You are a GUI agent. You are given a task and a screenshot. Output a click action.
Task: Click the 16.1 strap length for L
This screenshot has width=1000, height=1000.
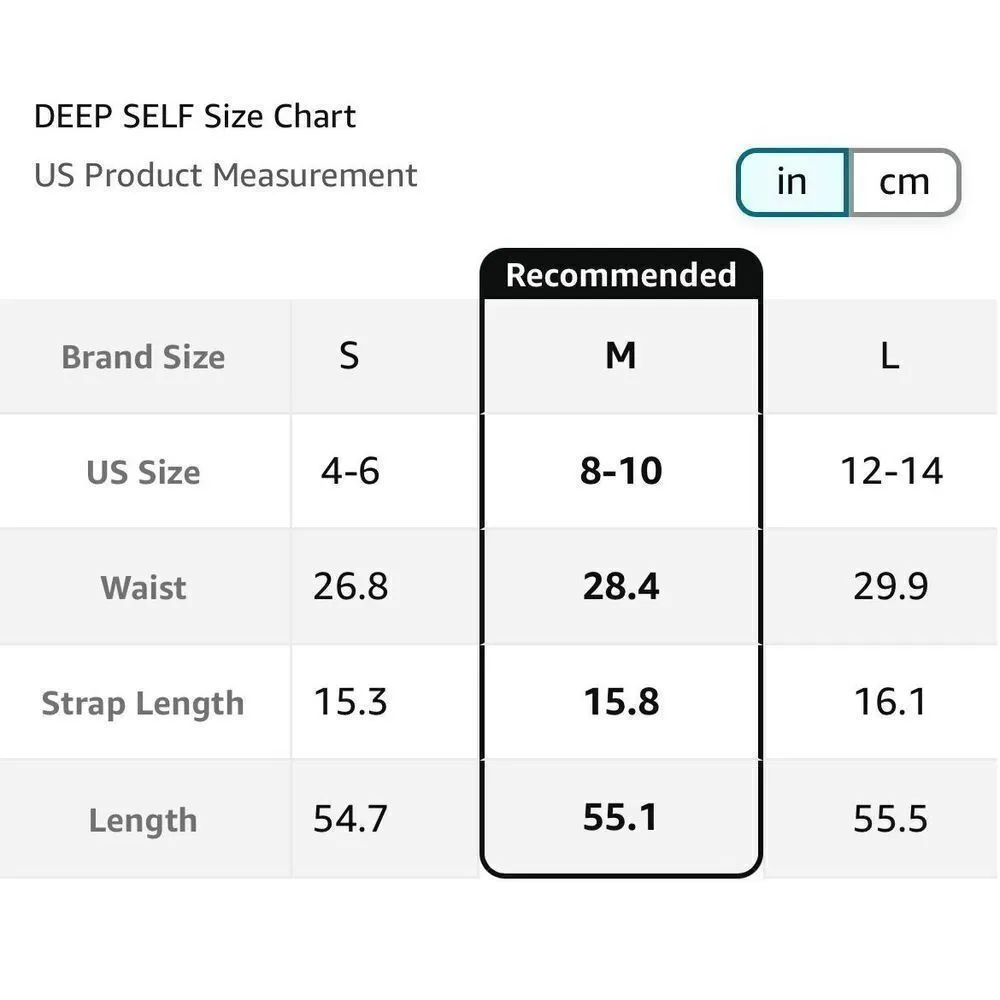tap(890, 702)
